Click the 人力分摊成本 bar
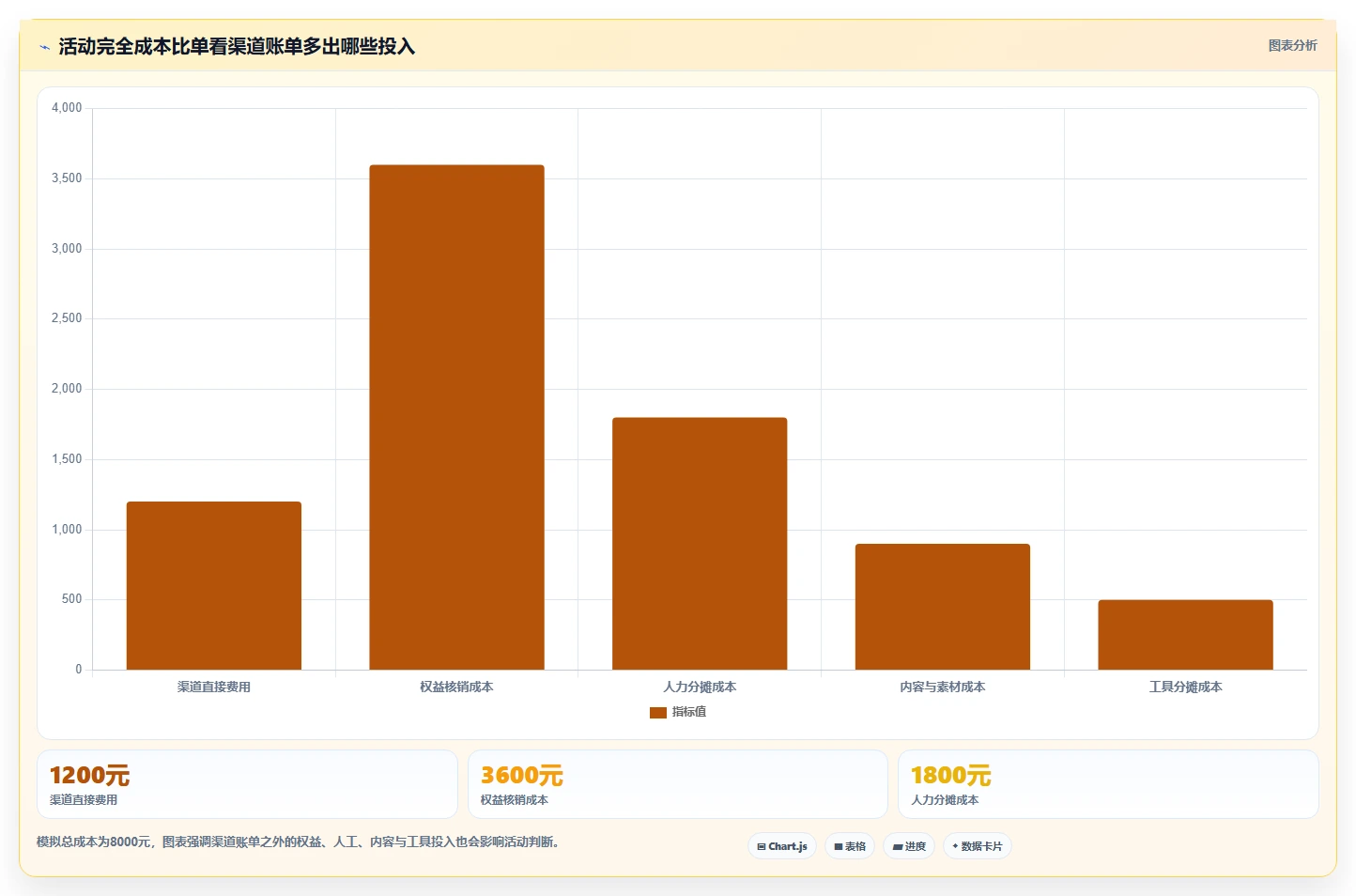The height and width of the screenshot is (896, 1356). (x=700, y=544)
